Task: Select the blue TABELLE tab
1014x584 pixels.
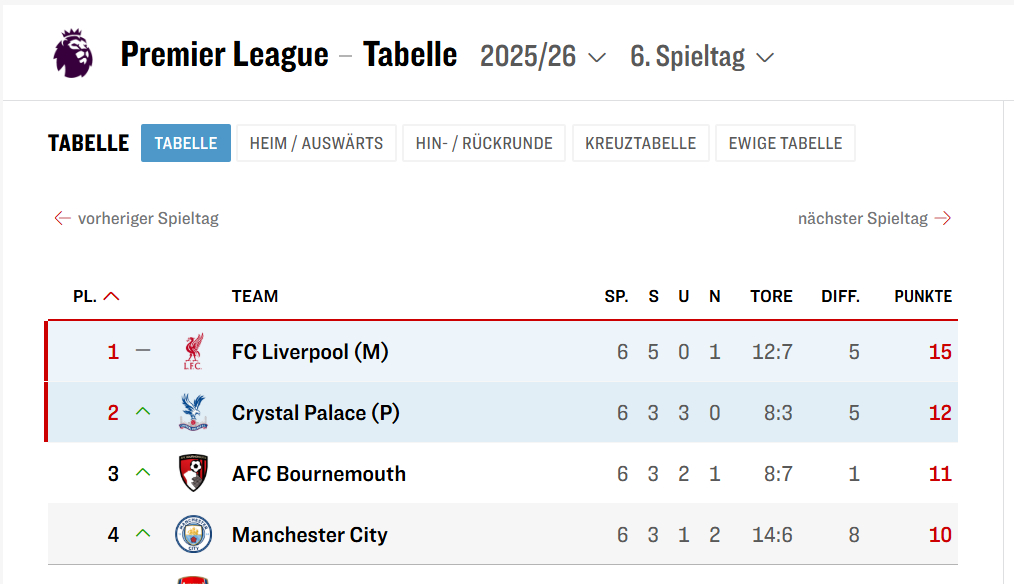Action: click(x=186, y=143)
